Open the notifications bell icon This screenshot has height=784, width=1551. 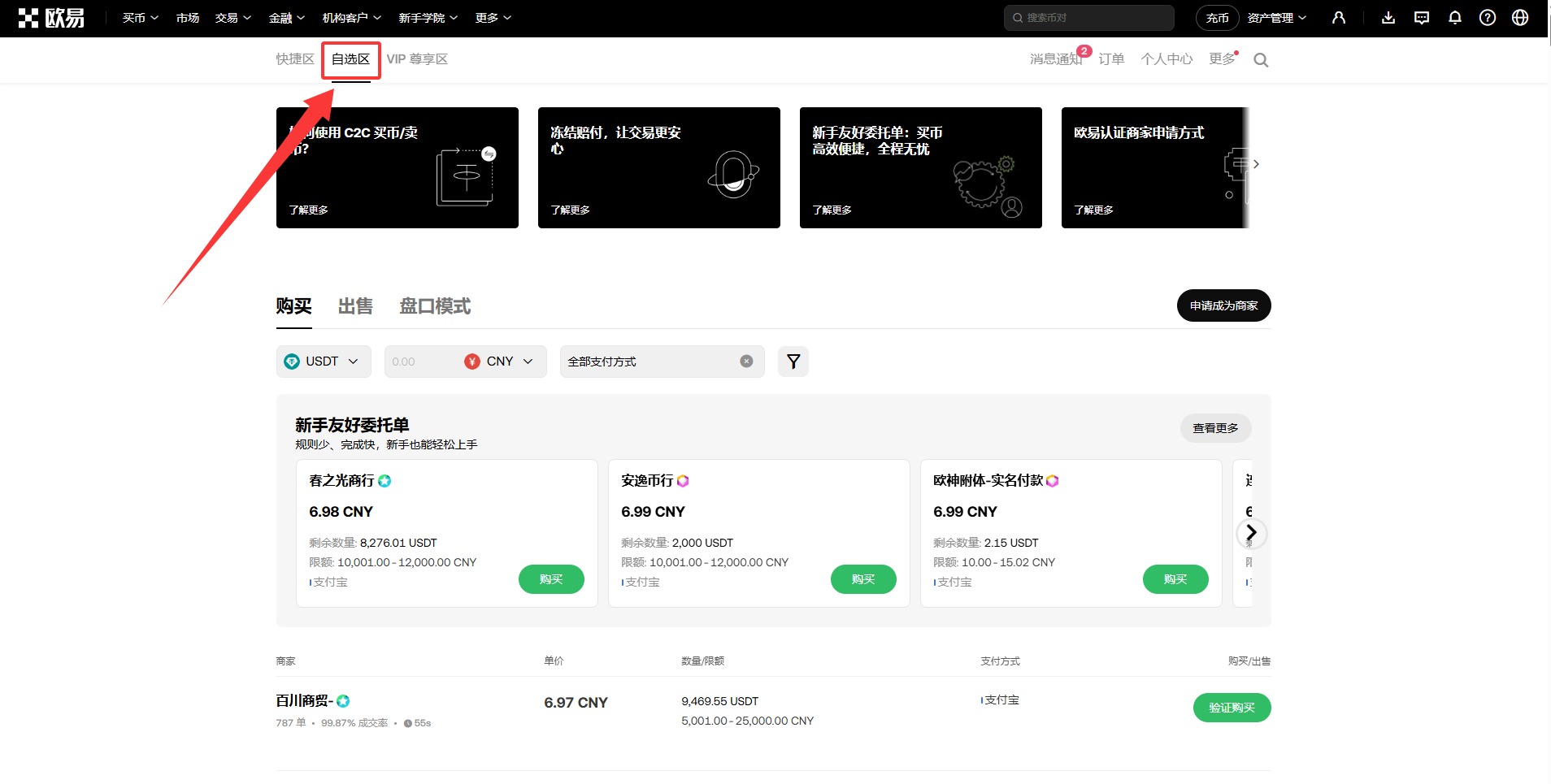(1455, 18)
